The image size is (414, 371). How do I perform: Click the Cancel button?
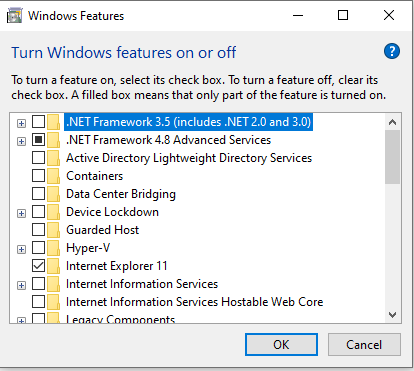pyautogui.click(x=364, y=345)
